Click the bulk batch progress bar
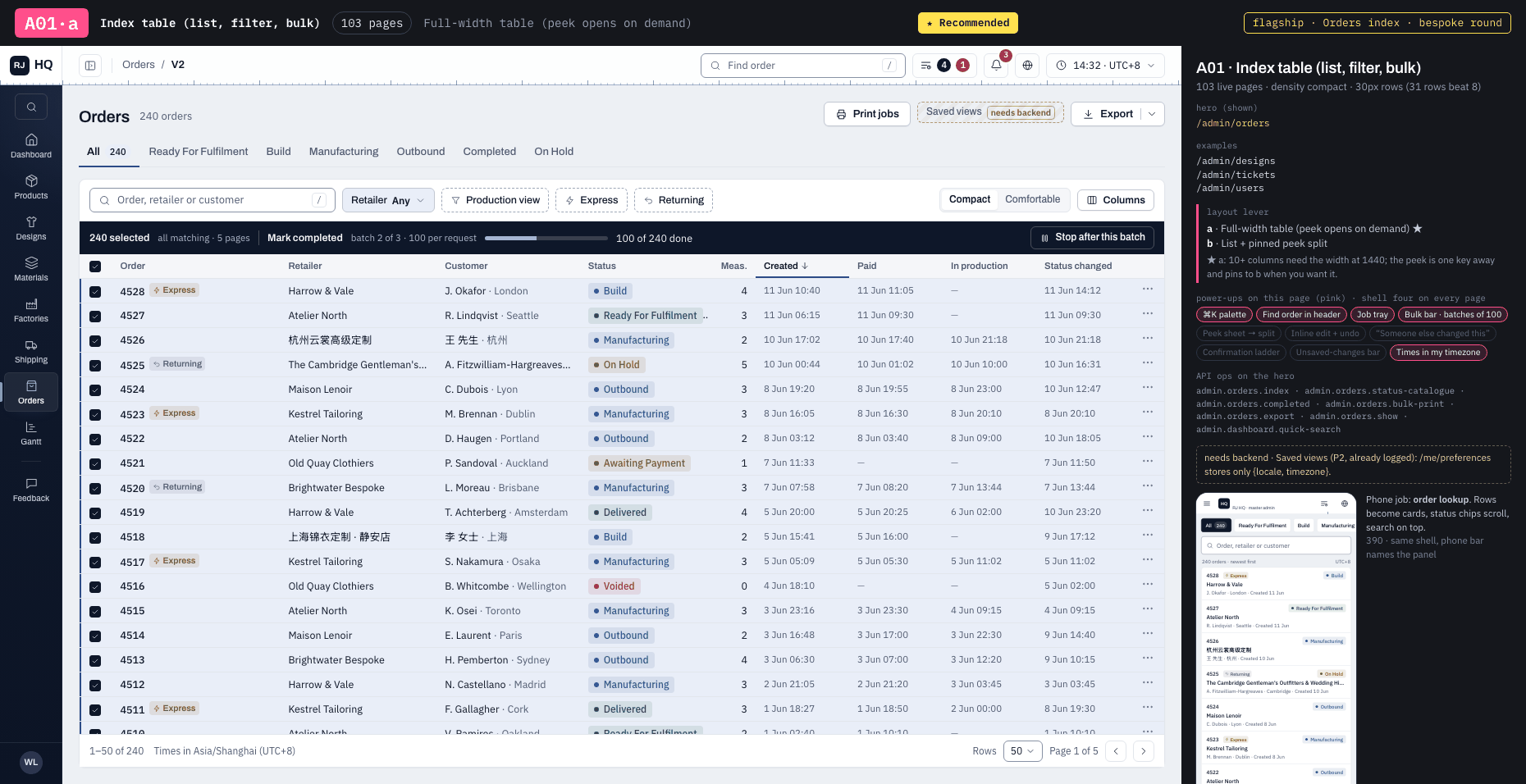This screenshot has width=1526, height=784. [546, 239]
